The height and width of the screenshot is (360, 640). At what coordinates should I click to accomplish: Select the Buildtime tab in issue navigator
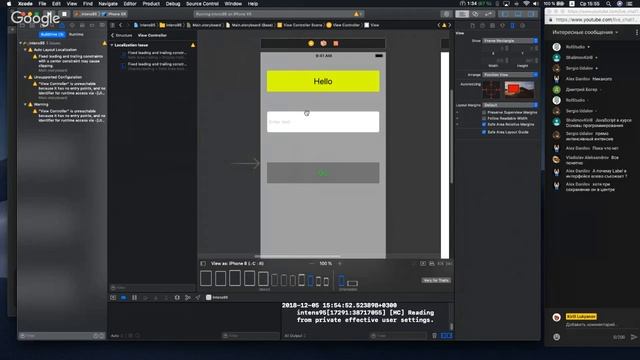(x=52, y=34)
